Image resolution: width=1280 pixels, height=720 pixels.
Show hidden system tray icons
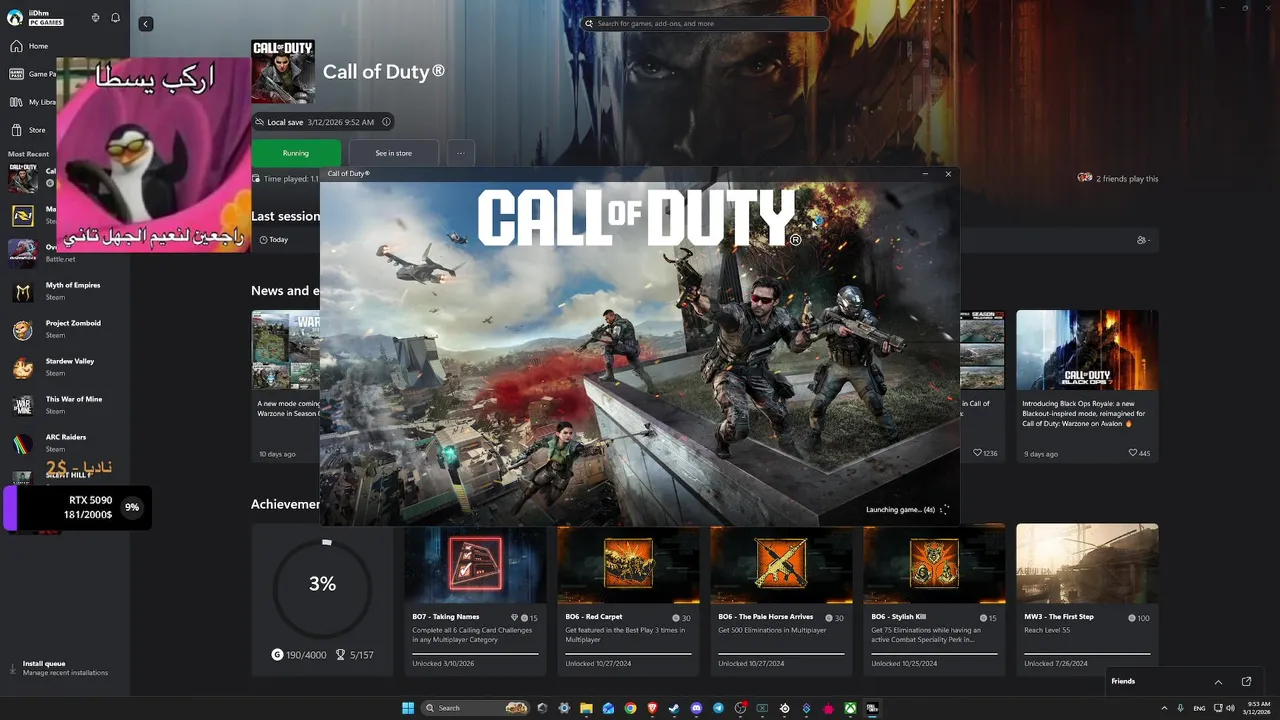(x=1163, y=708)
